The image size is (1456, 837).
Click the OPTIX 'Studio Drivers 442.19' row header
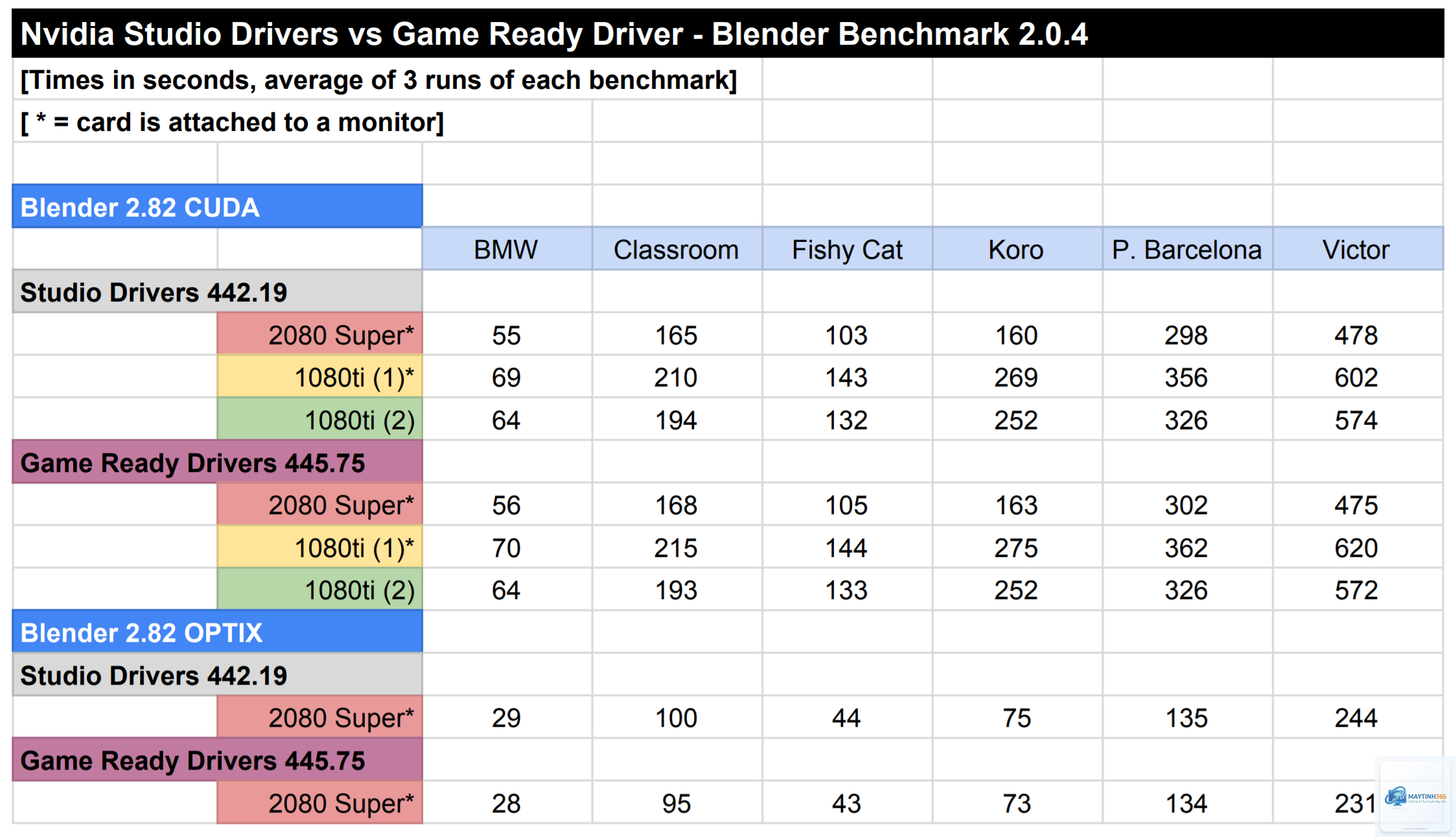coord(217,675)
